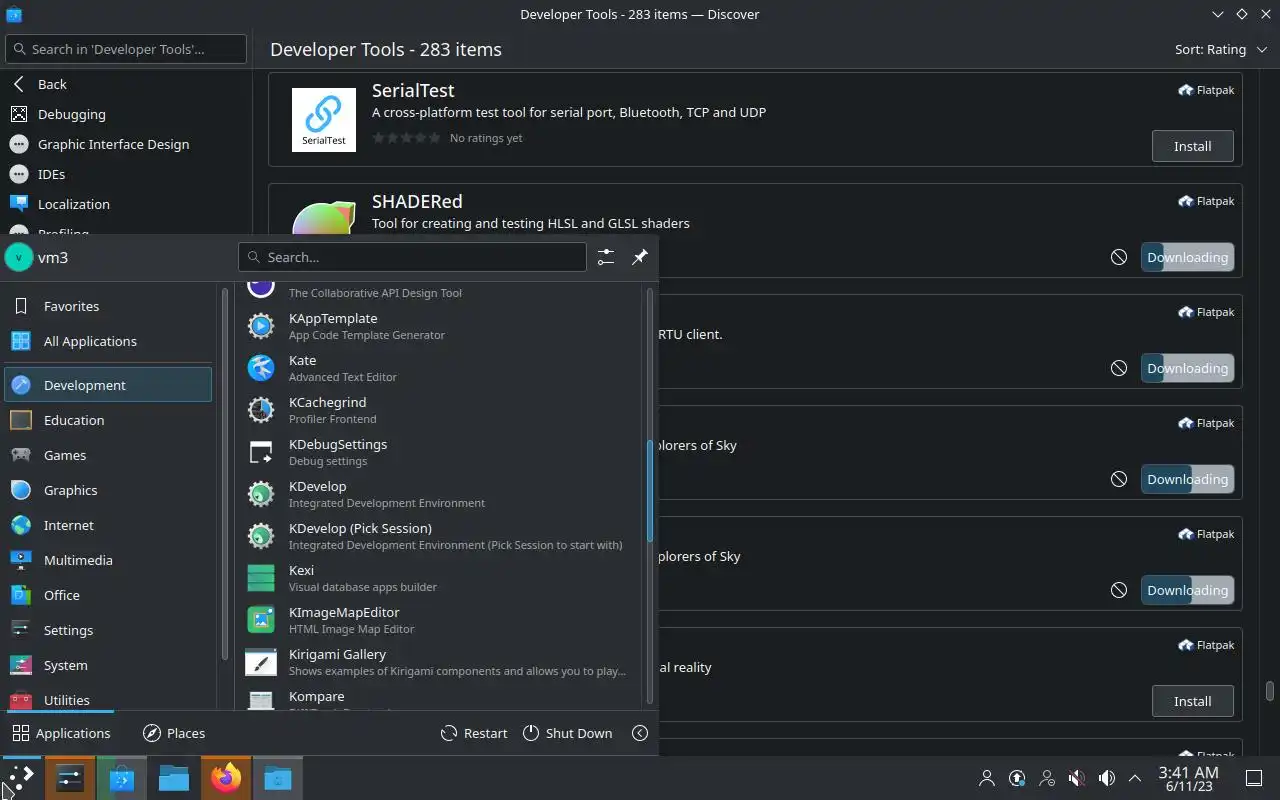Select the Localization category
The width and height of the screenshot is (1280, 800).
coord(126,204)
